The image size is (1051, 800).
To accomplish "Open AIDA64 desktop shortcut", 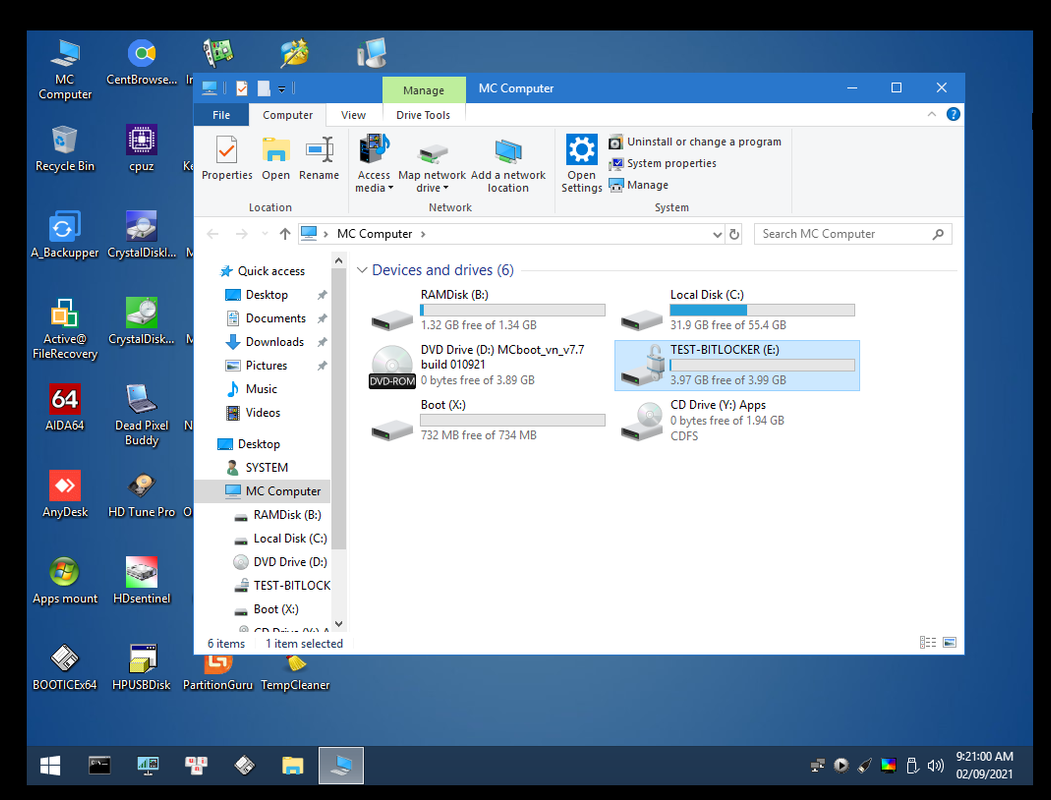I will pyautogui.click(x=64, y=407).
